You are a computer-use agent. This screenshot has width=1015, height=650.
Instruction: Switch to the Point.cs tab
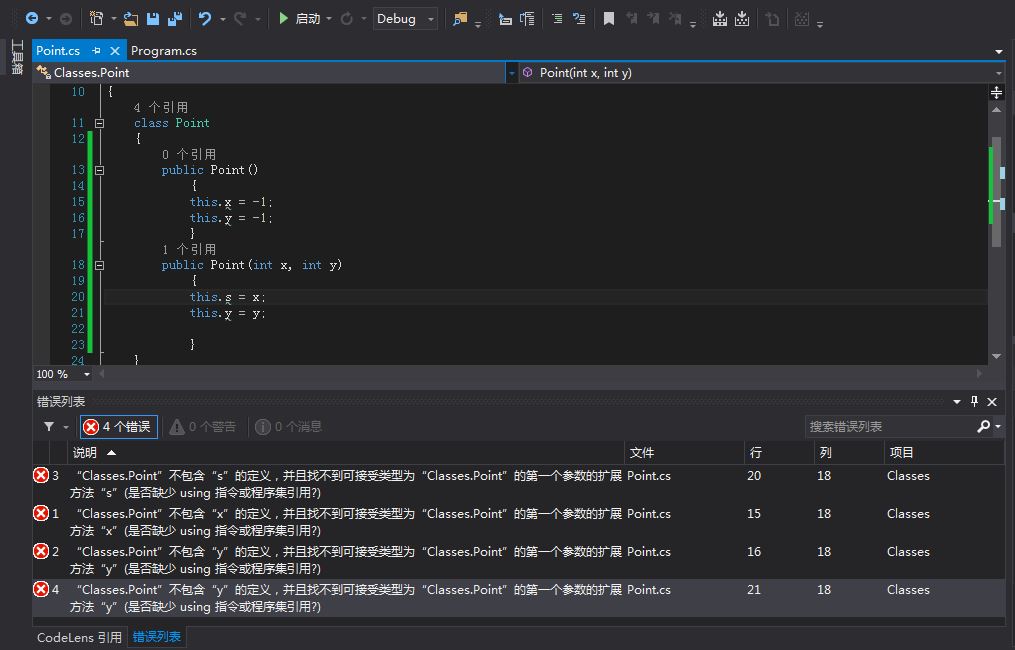(58, 50)
